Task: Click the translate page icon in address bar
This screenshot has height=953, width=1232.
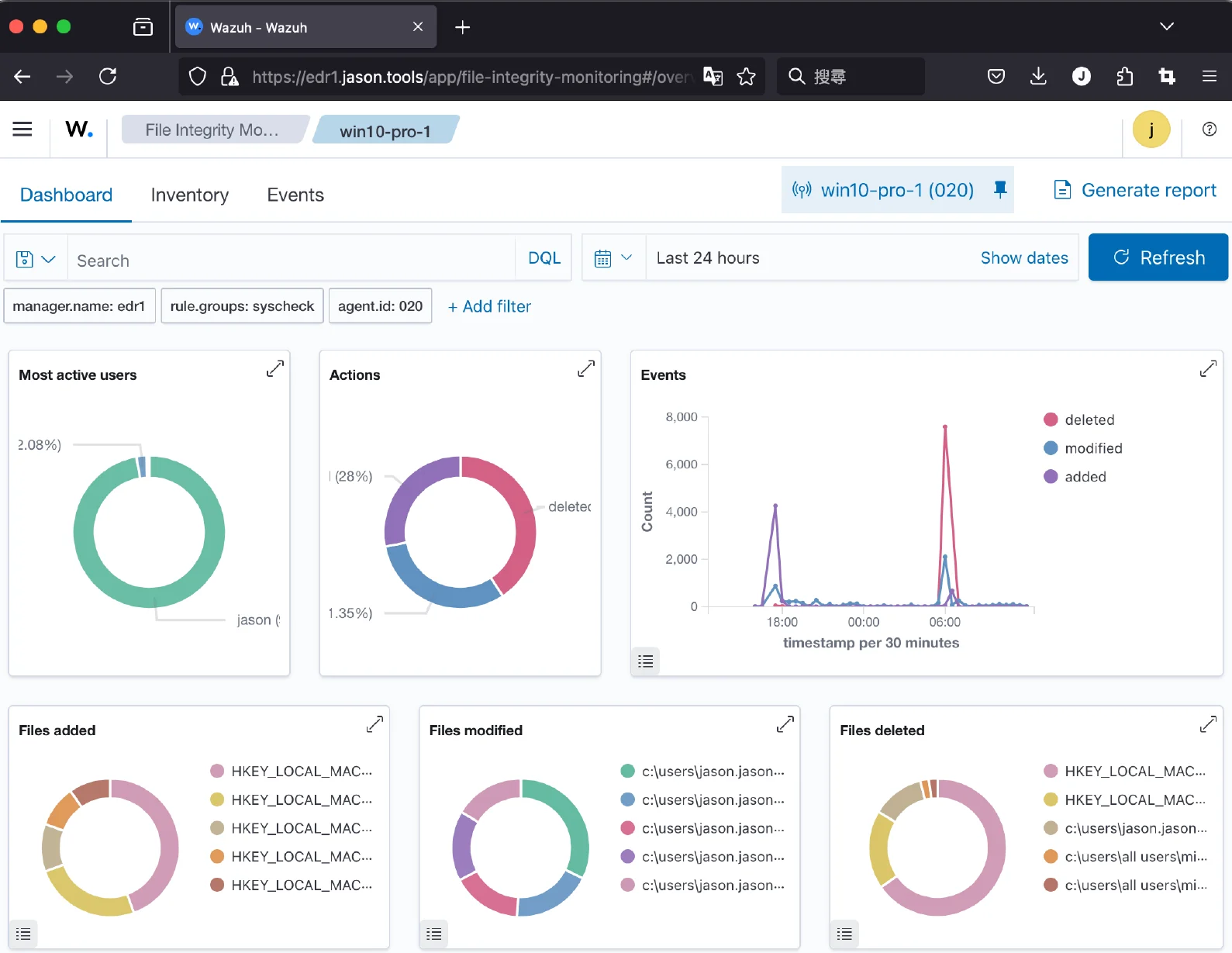Action: coord(713,76)
